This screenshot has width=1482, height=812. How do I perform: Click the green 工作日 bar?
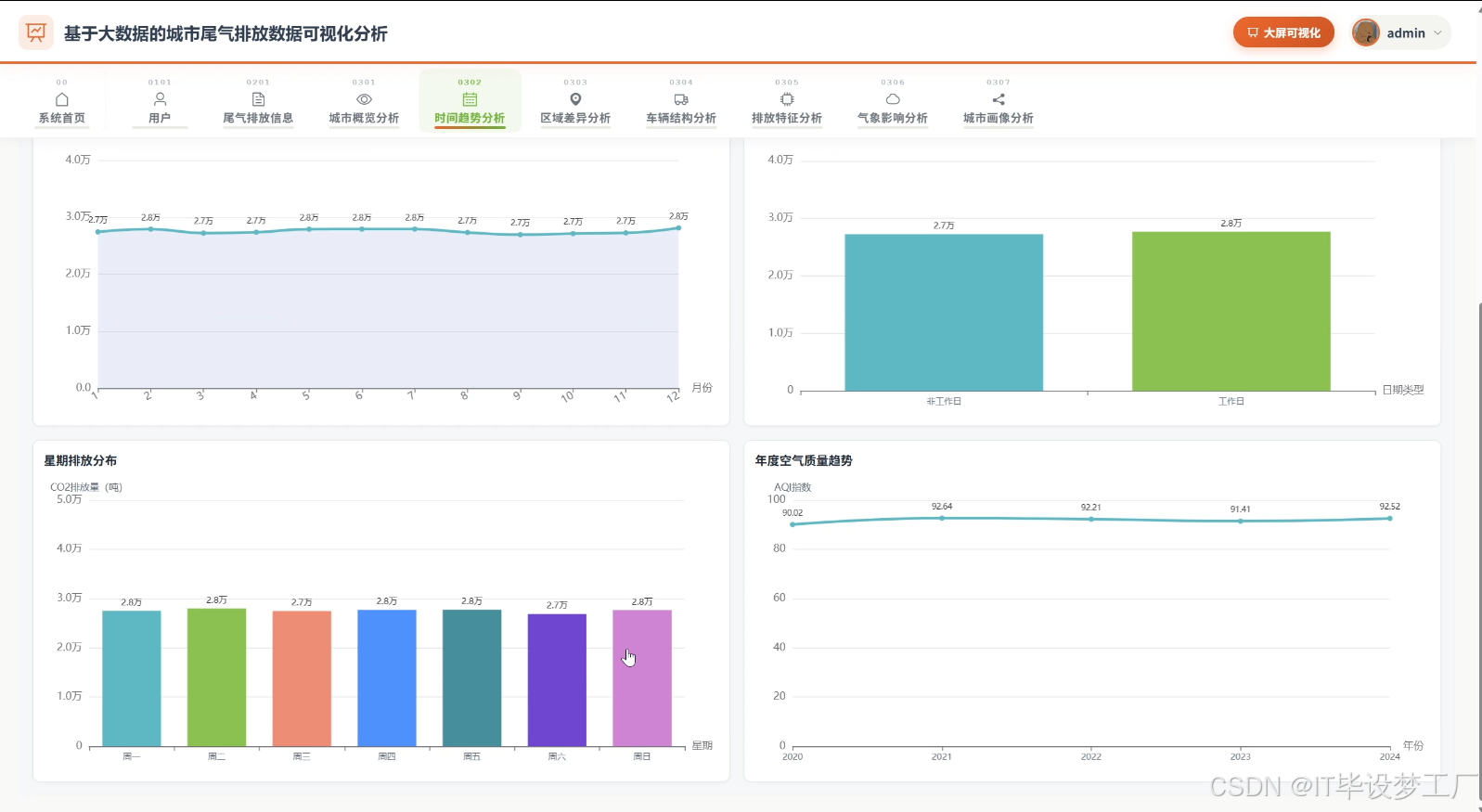1231,311
